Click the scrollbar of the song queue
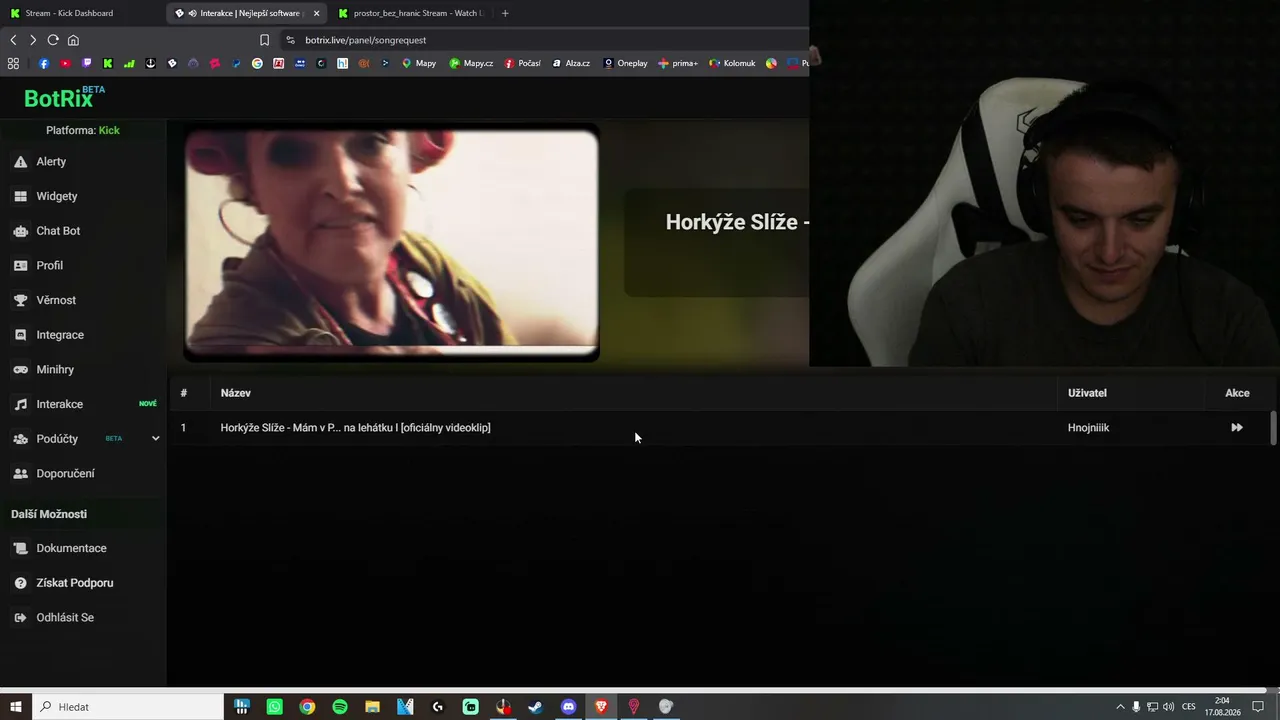1280x720 pixels. [1273, 428]
